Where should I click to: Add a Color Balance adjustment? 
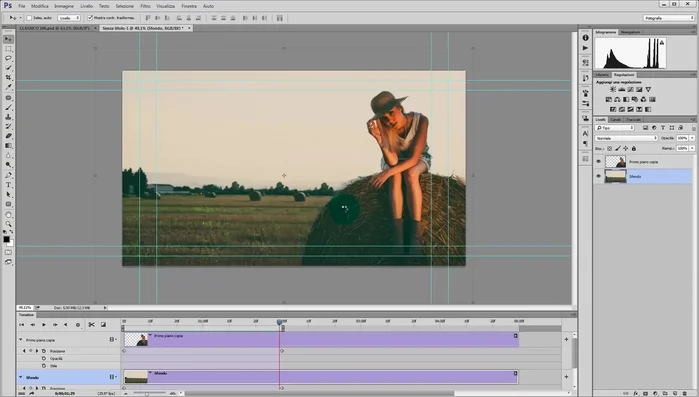click(x=617, y=99)
